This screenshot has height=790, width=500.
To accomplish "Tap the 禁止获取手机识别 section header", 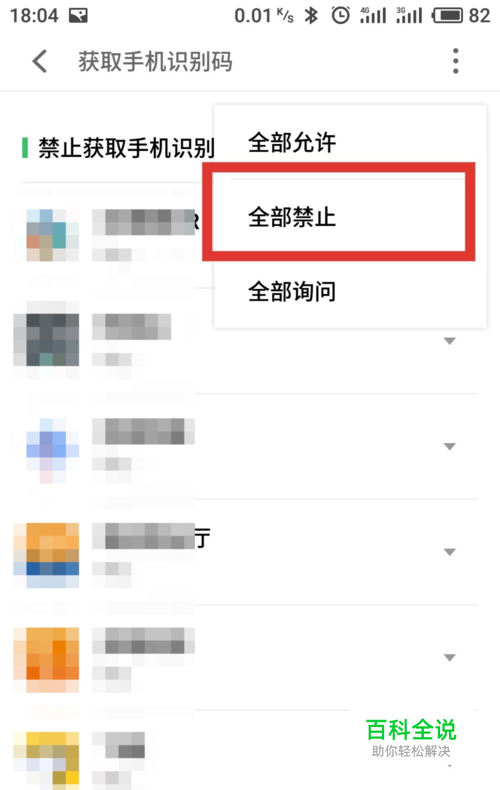I will [x=126, y=148].
